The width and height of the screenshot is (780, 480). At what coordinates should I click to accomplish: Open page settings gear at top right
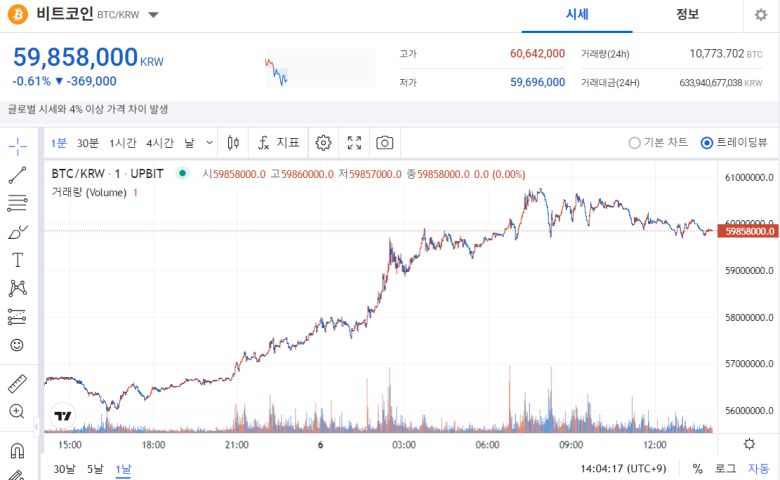pyautogui.click(x=761, y=15)
